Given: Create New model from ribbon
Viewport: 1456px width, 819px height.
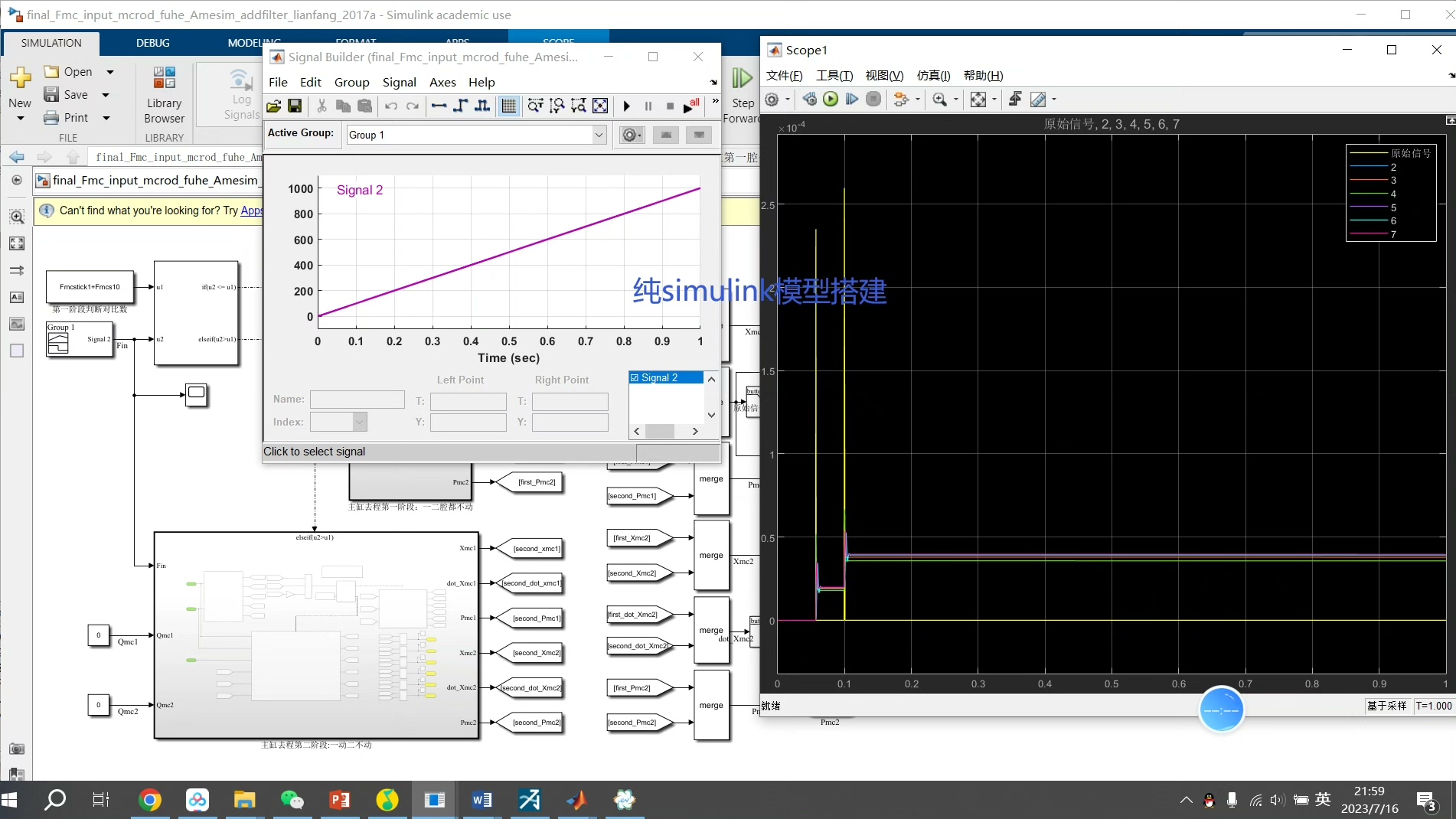Looking at the screenshot, I should point(20,94).
